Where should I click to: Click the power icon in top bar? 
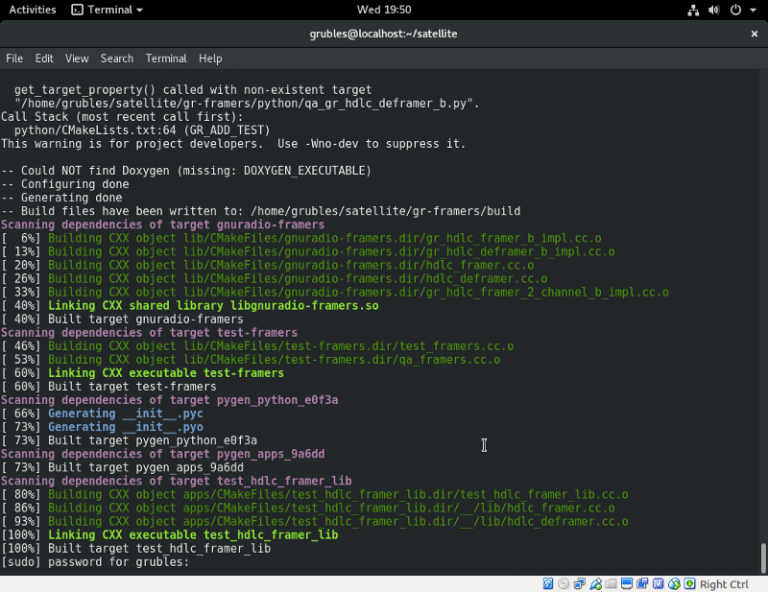tap(735, 10)
